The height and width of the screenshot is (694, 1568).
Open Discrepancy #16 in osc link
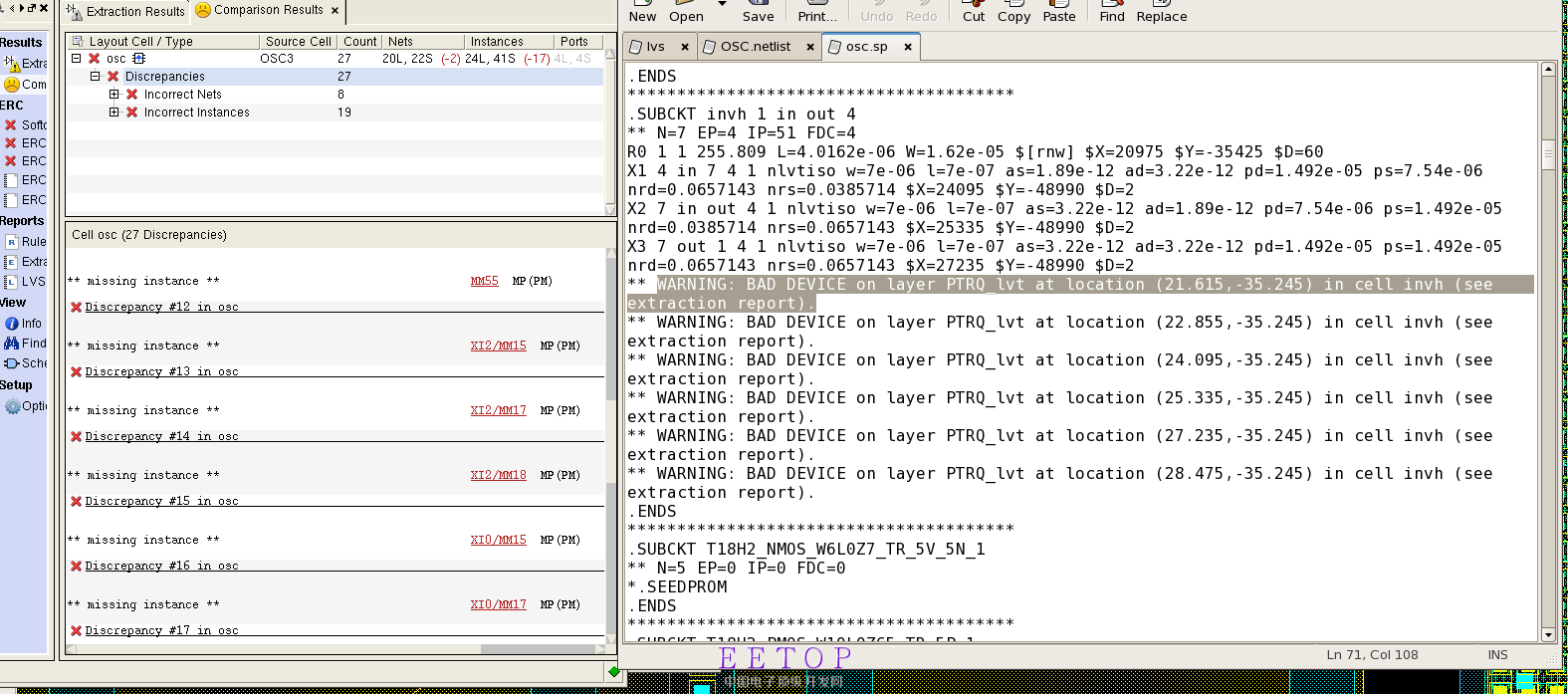pos(161,566)
